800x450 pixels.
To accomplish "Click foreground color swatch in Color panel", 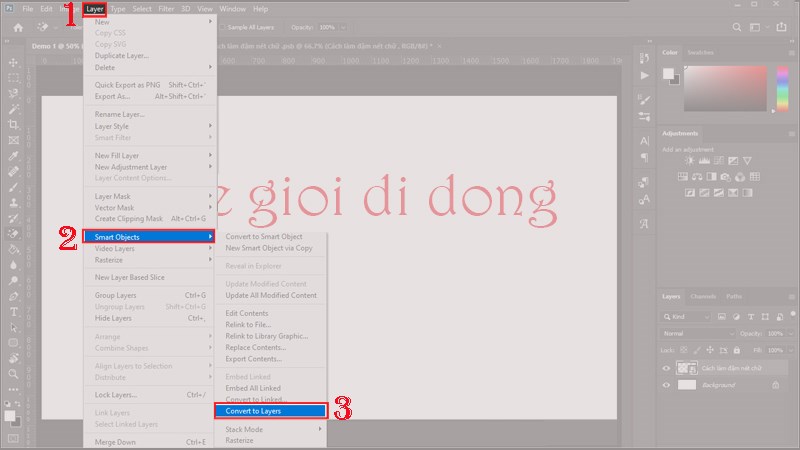I will [668, 74].
